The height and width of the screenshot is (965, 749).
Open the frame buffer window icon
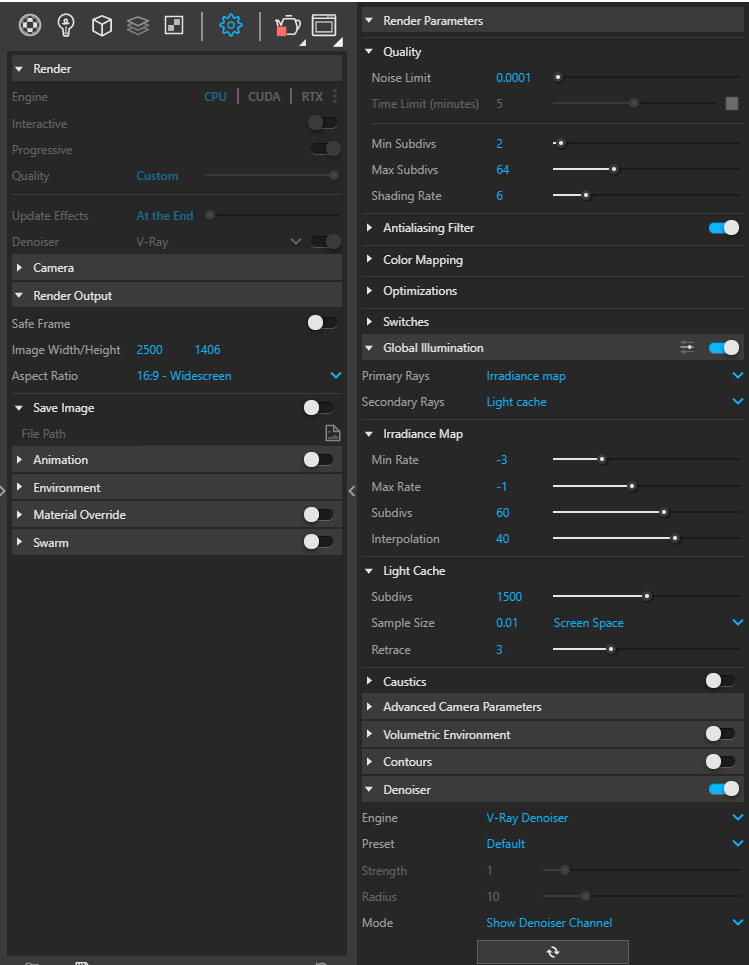click(x=323, y=25)
